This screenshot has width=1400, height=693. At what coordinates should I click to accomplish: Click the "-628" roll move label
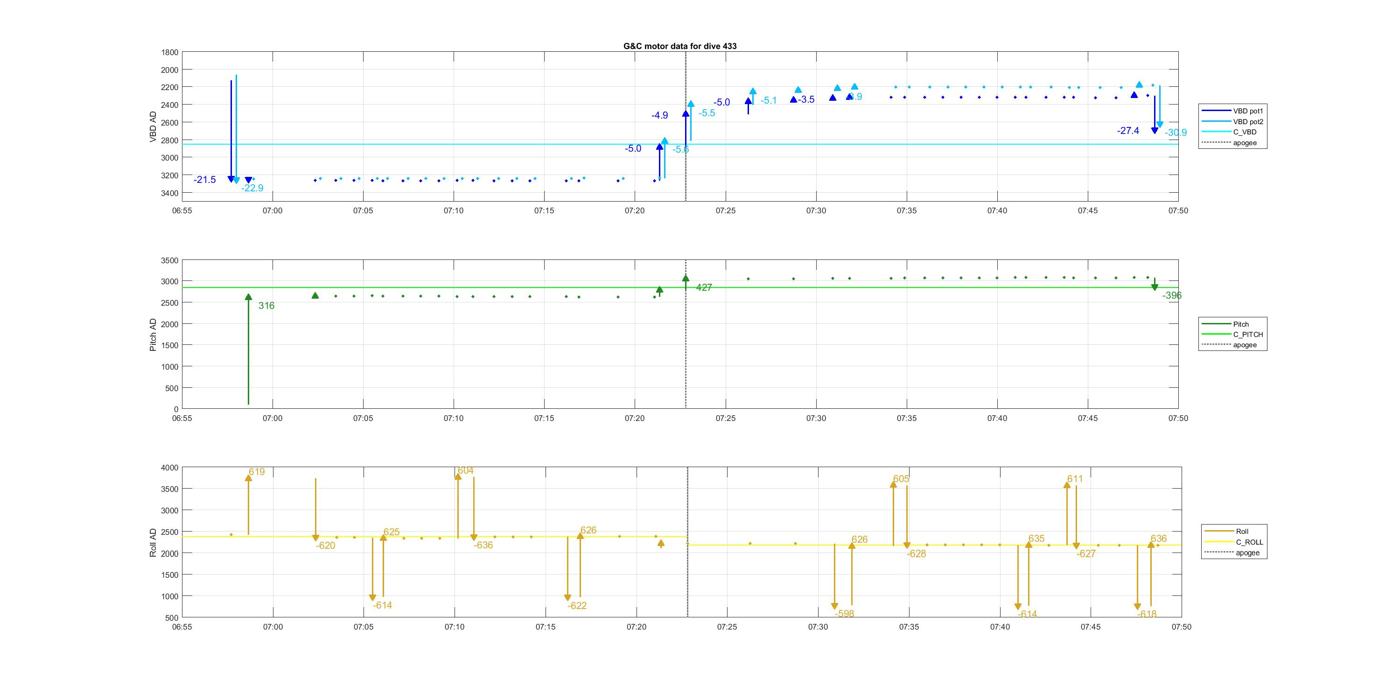point(916,554)
